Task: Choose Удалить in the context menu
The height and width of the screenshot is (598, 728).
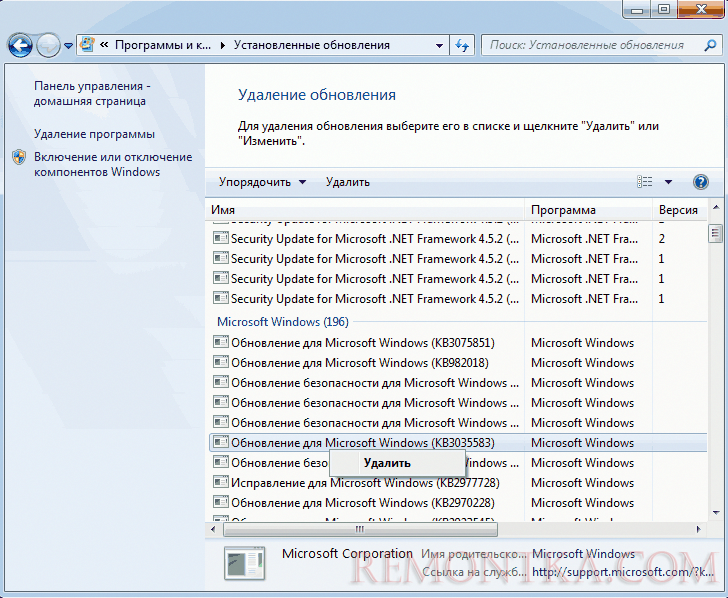Action: [397, 463]
